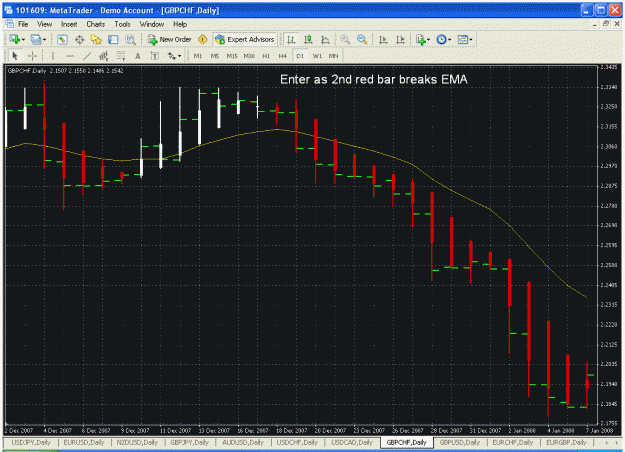
Task: Switch to GBPUSD,Daily chart tab
Action: click(459, 442)
